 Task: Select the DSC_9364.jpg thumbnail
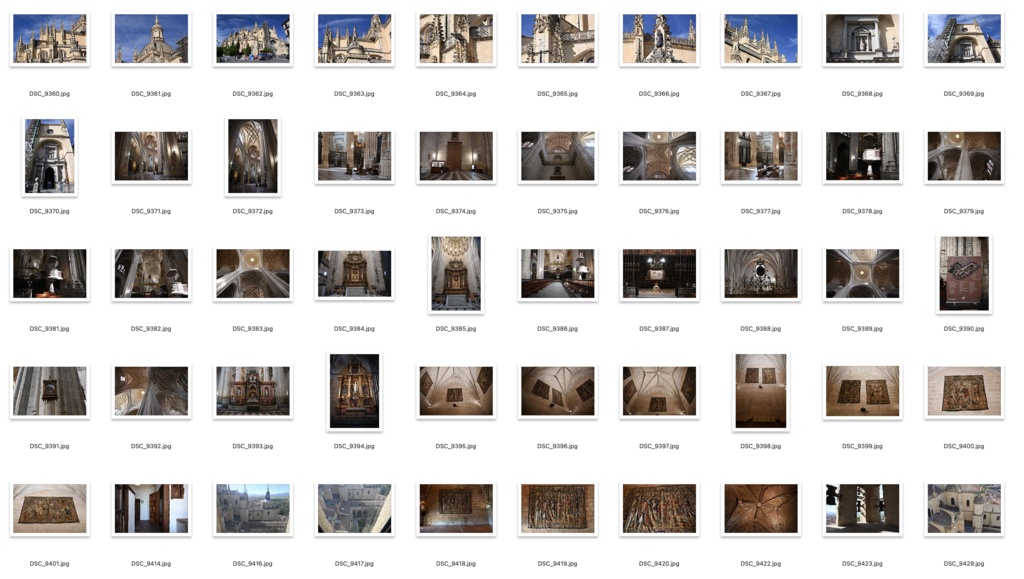tap(456, 39)
